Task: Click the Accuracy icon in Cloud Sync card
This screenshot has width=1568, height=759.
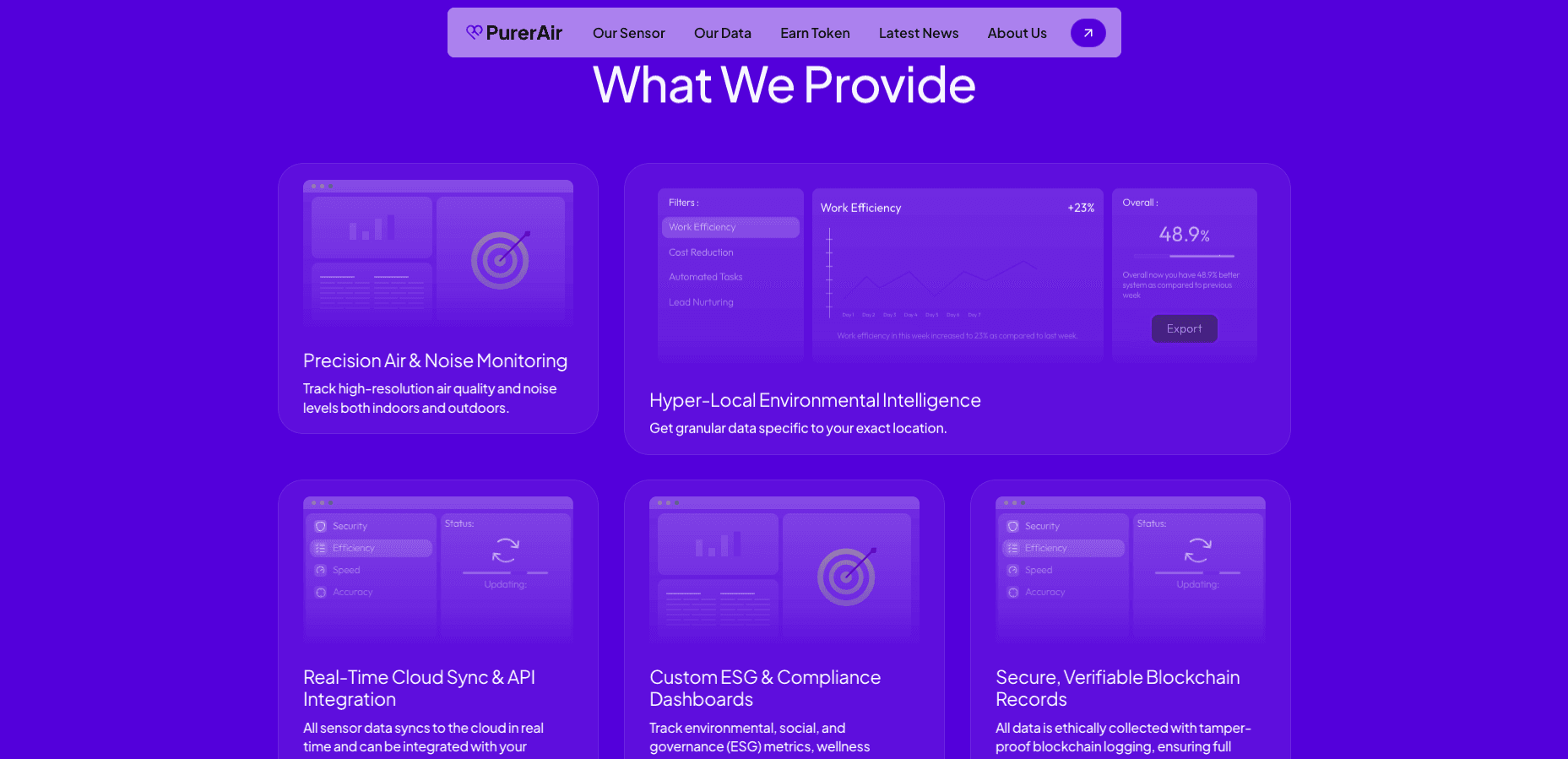Action: (321, 592)
